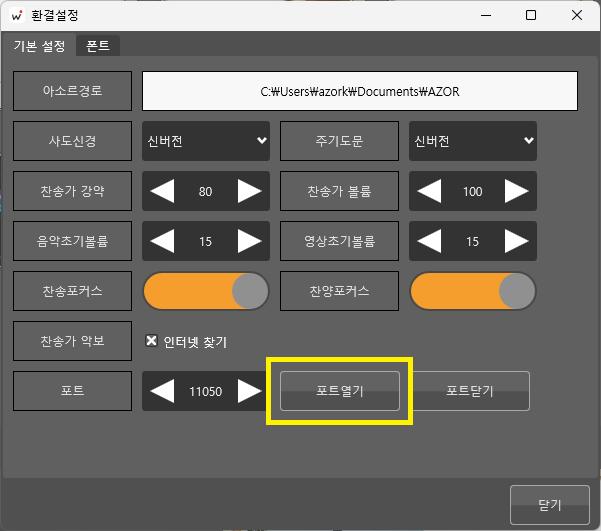Click the 아소르경로 path input field
Image resolution: width=601 pixels, height=531 pixels.
(x=360, y=91)
